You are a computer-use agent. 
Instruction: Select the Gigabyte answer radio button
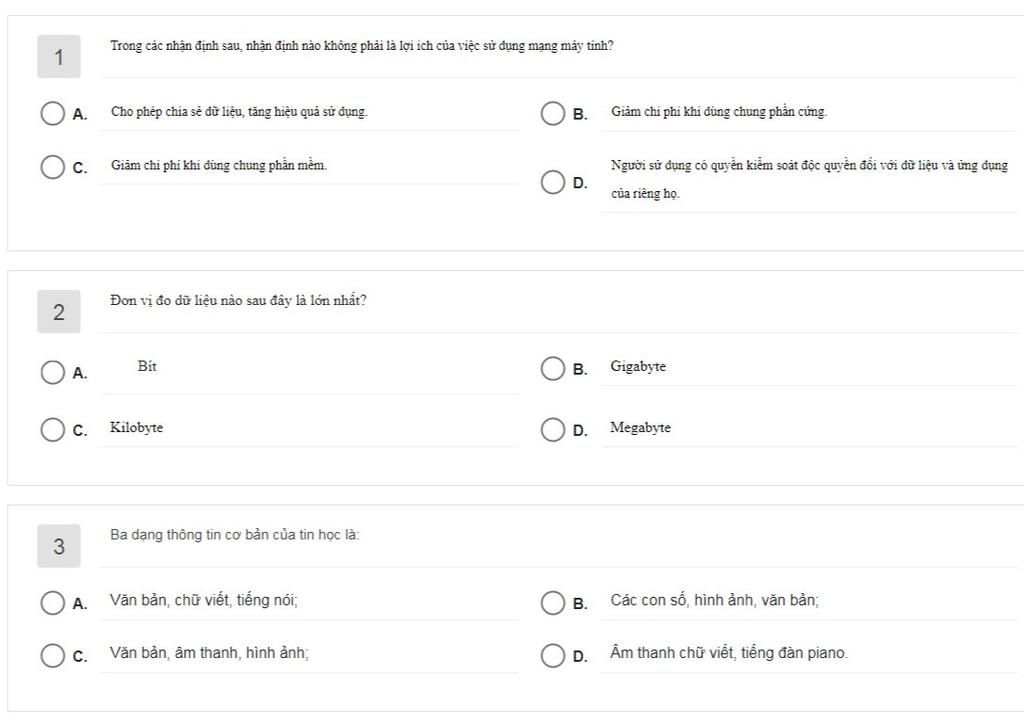pos(553,369)
